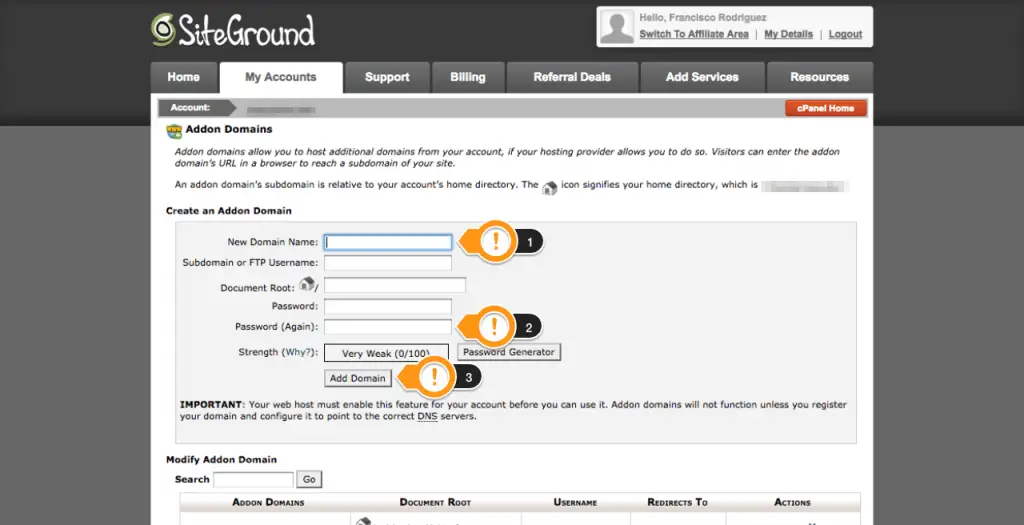This screenshot has width=1024, height=525.
Task: Click the SiteGround logo
Action: 233,30
